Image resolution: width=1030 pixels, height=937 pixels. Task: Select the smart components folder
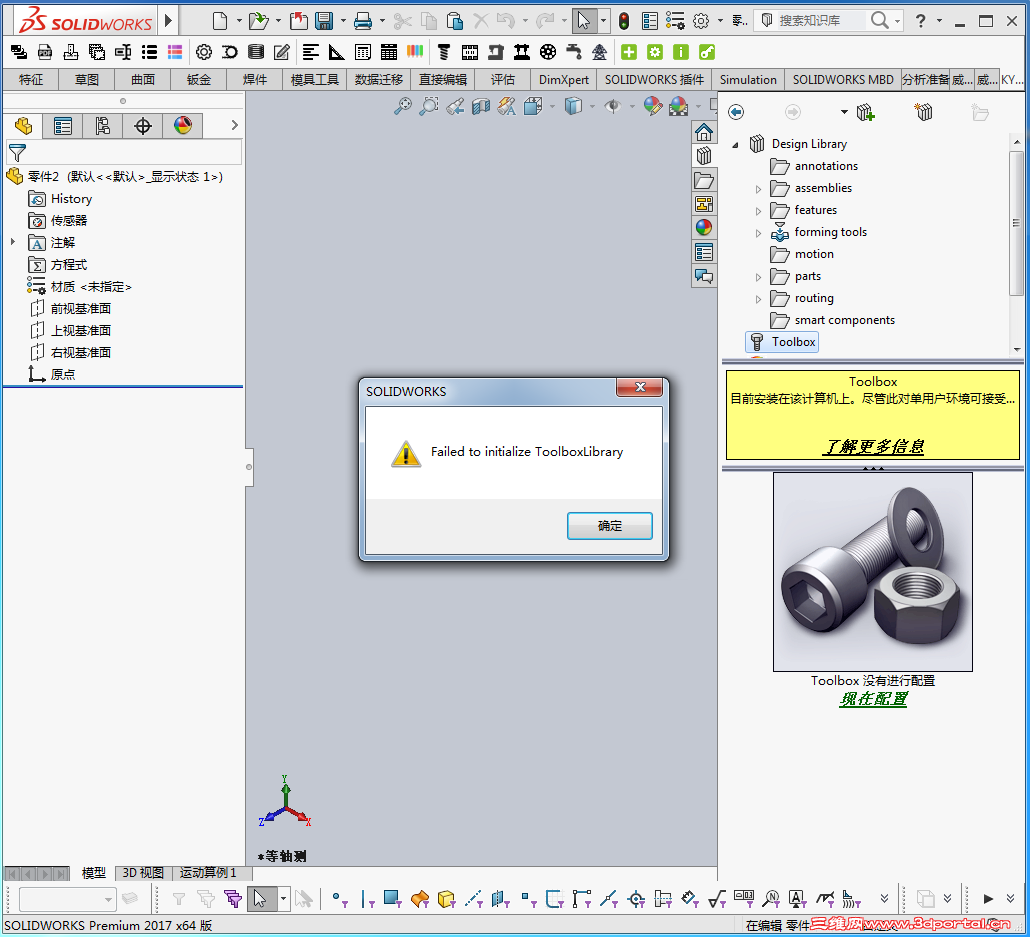[x=832, y=320]
